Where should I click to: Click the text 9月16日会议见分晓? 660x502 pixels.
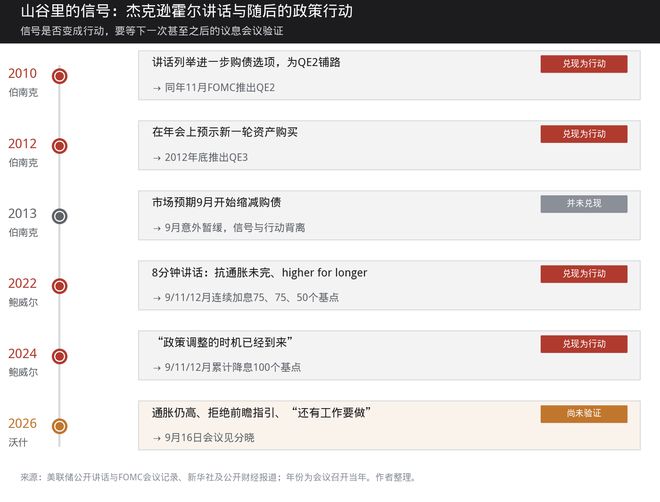pyautogui.click(x=210, y=438)
